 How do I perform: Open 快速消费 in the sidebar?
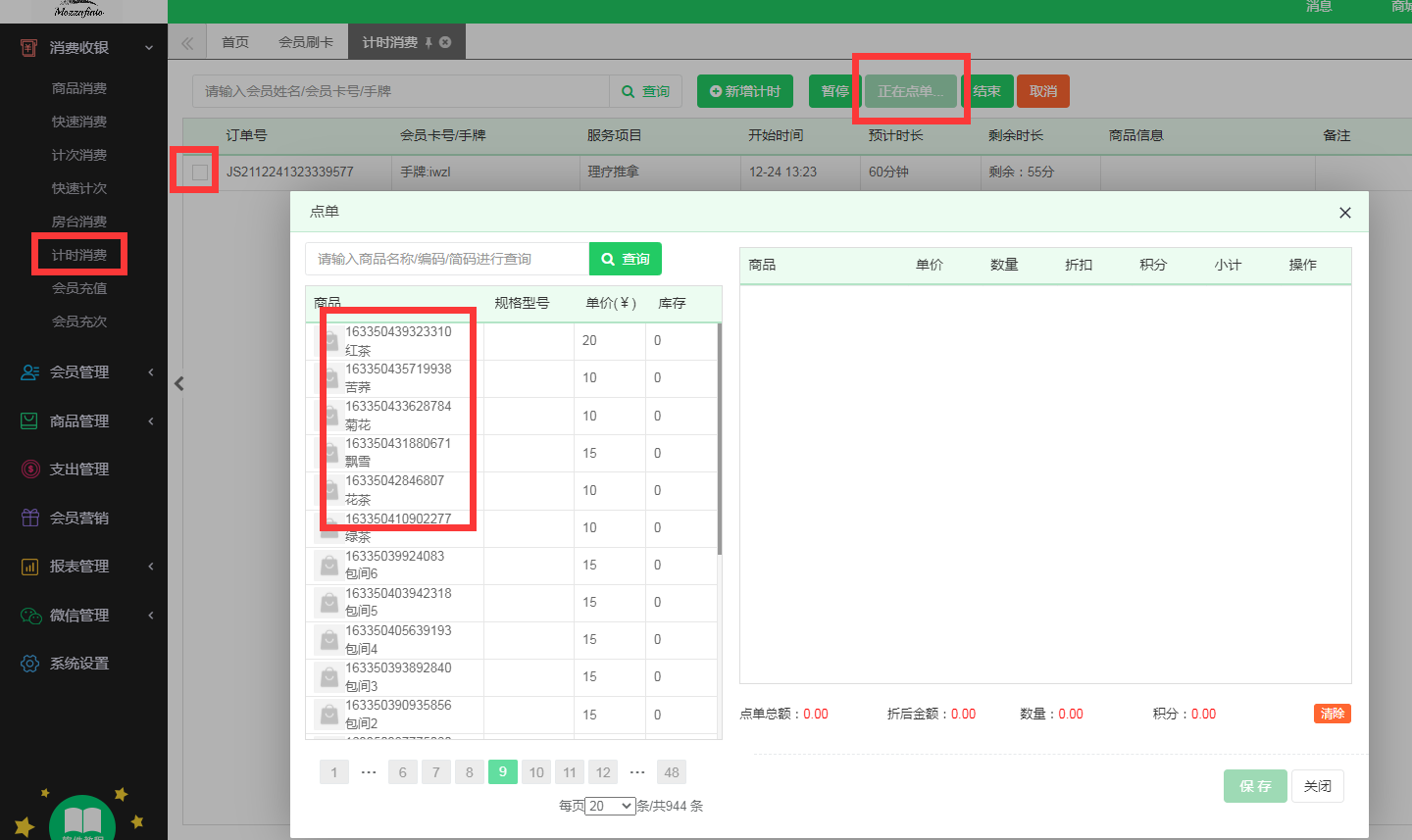pos(79,122)
